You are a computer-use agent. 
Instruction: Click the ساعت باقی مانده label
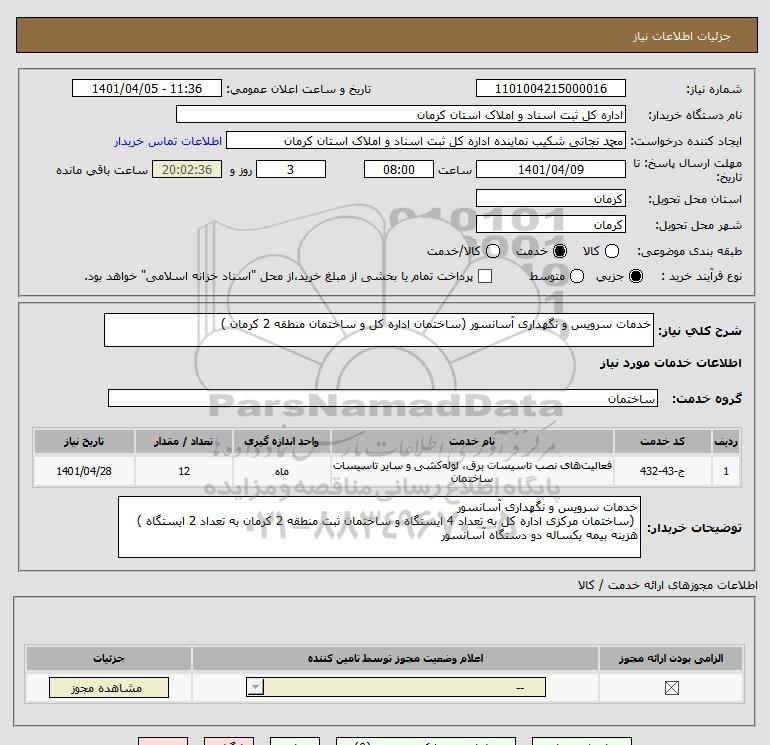pos(102,170)
